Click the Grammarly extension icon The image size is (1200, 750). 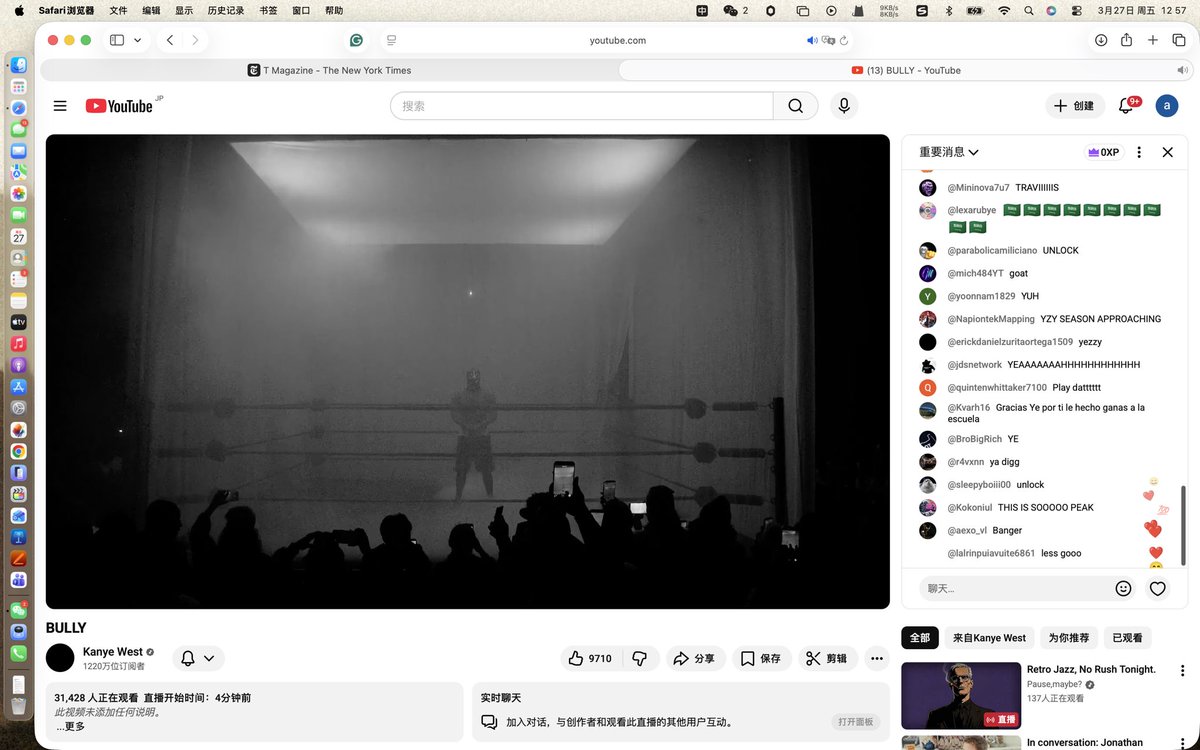click(x=356, y=40)
